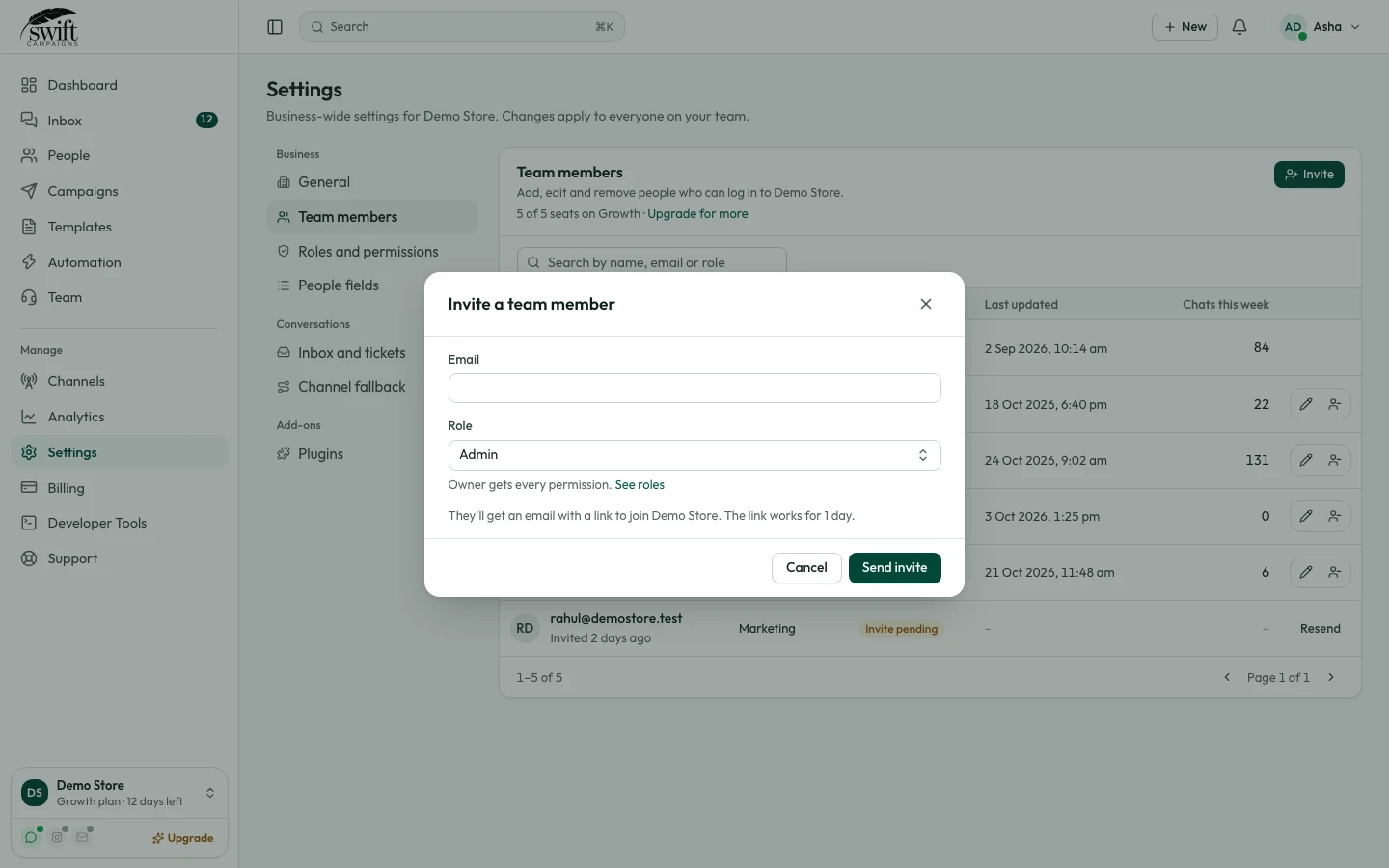This screenshot has height=868, width=1389.
Task: Select Channel fallback section
Action: point(345,387)
